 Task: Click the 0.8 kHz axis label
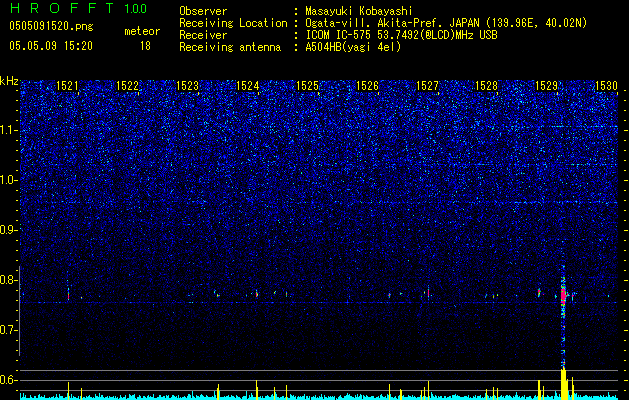[x=9, y=280]
